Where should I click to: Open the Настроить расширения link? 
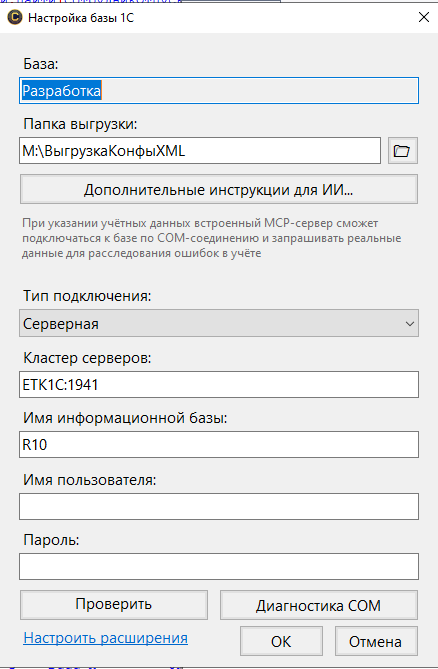[105, 638]
